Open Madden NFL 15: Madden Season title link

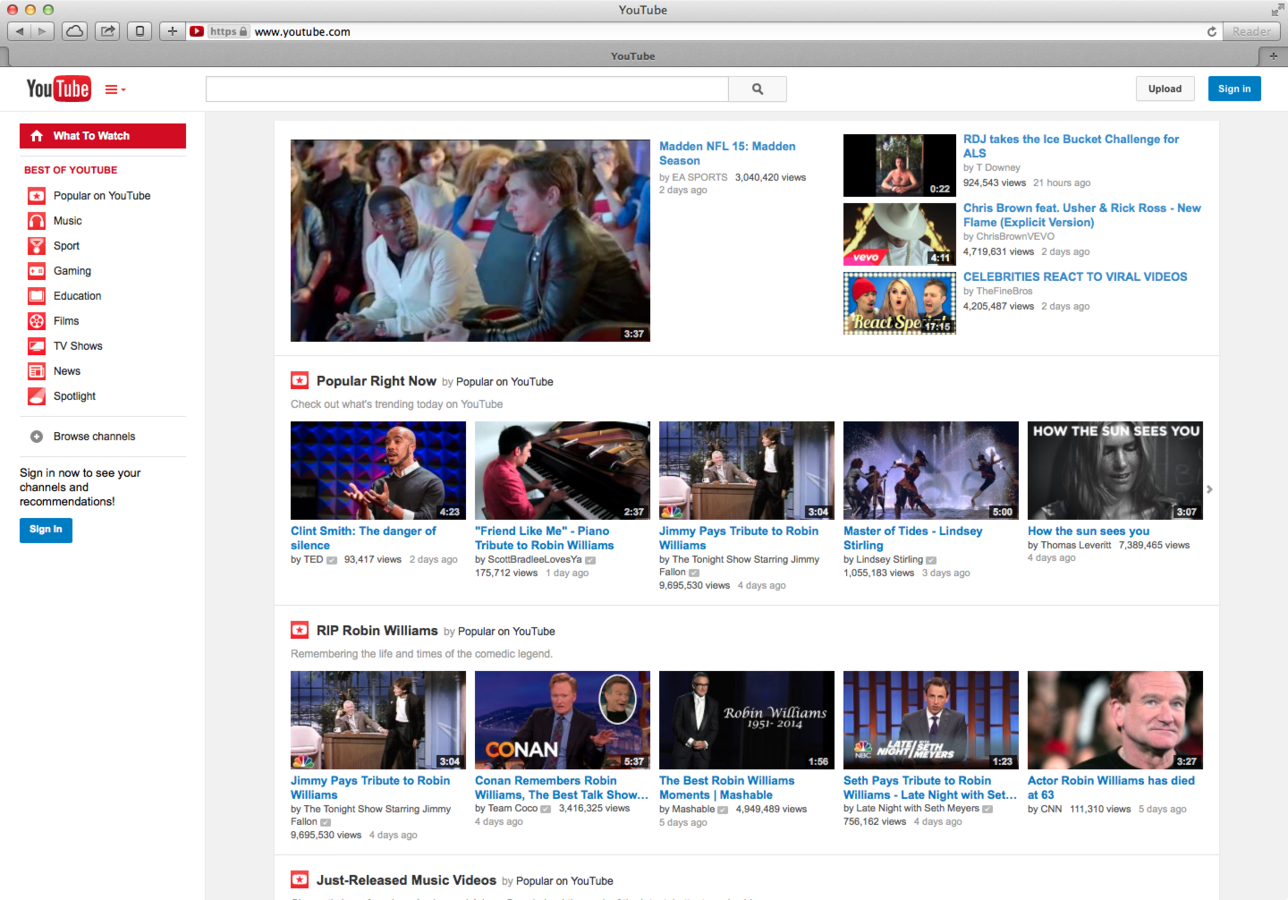pyautogui.click(x=727, y=153)
